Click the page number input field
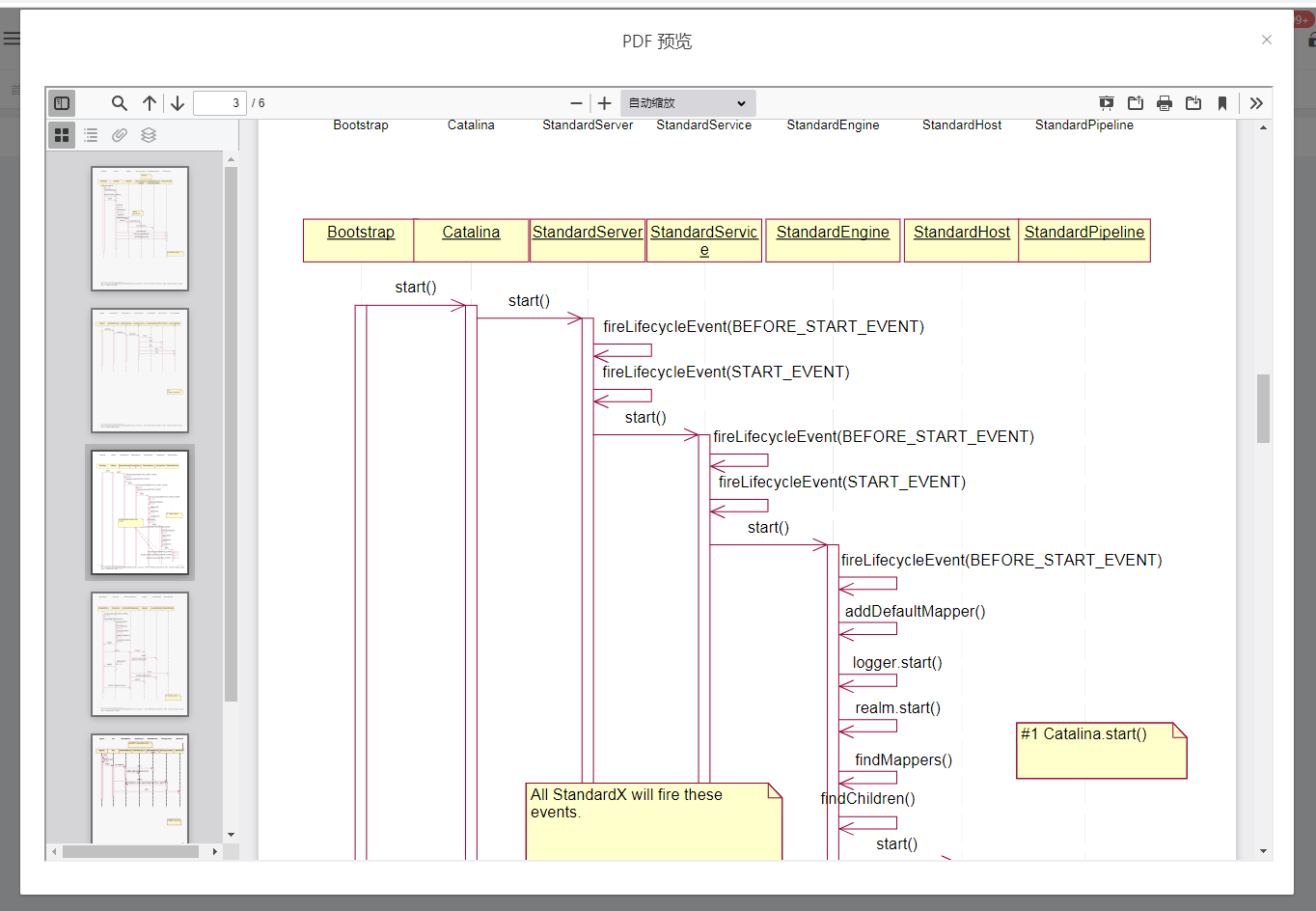The width and height of the screenshot is (1316, 911). 220,103
